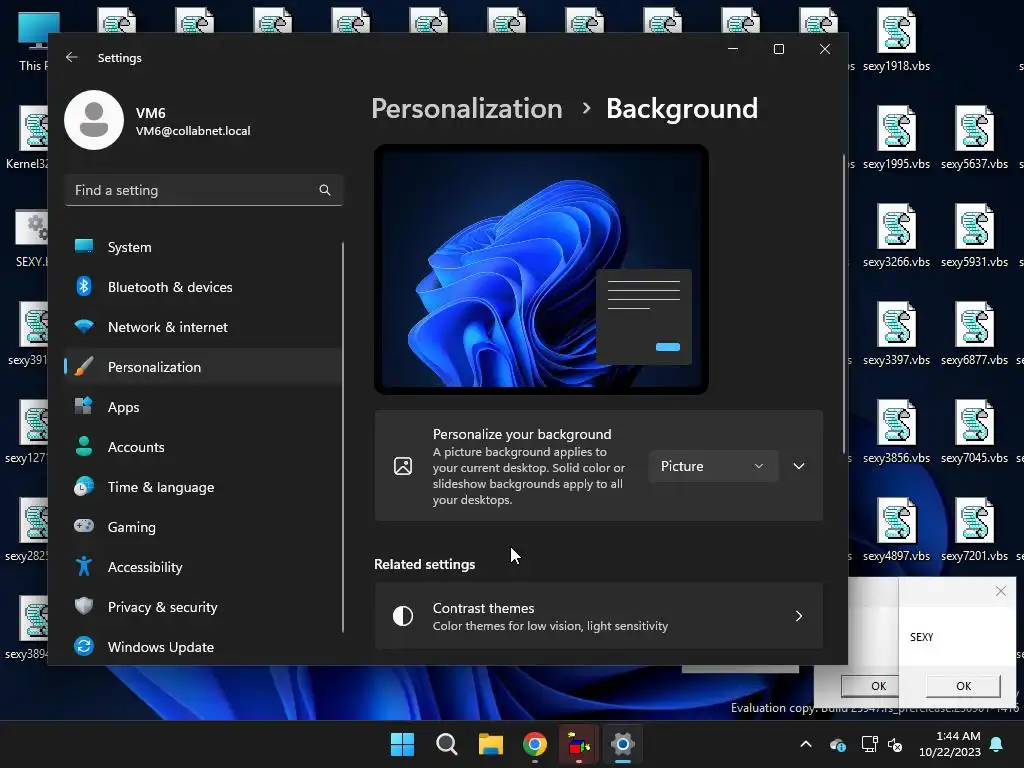Focus the Find a setting field
The height and width of the screenshot is (768, 1024).
pos(204,190)
